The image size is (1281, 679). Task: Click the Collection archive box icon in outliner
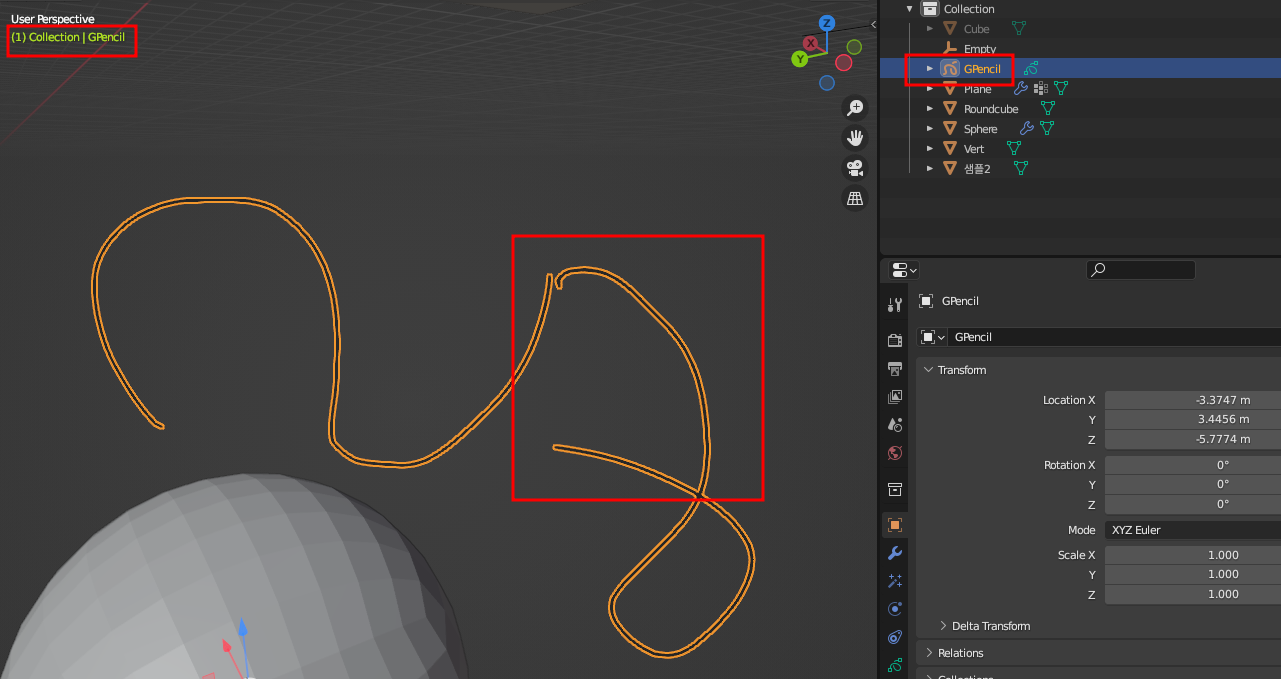(x=930, y=9)
